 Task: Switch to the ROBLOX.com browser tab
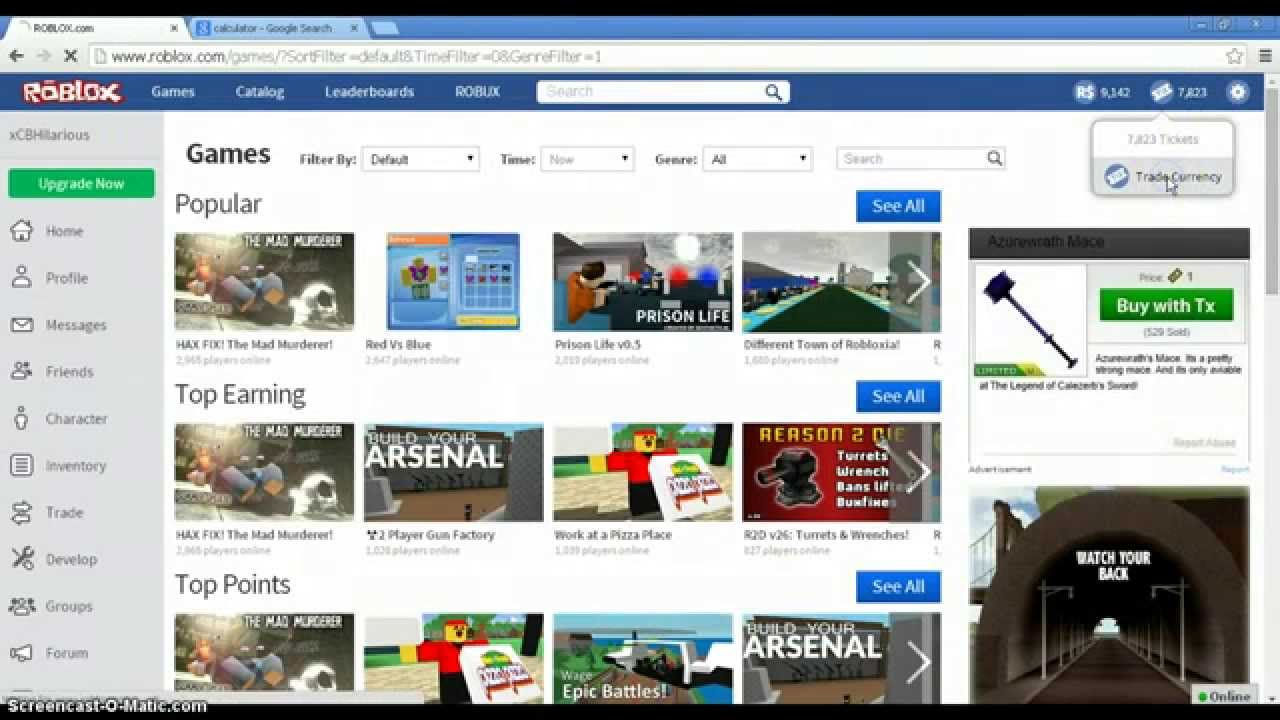[x=95, y=28]
